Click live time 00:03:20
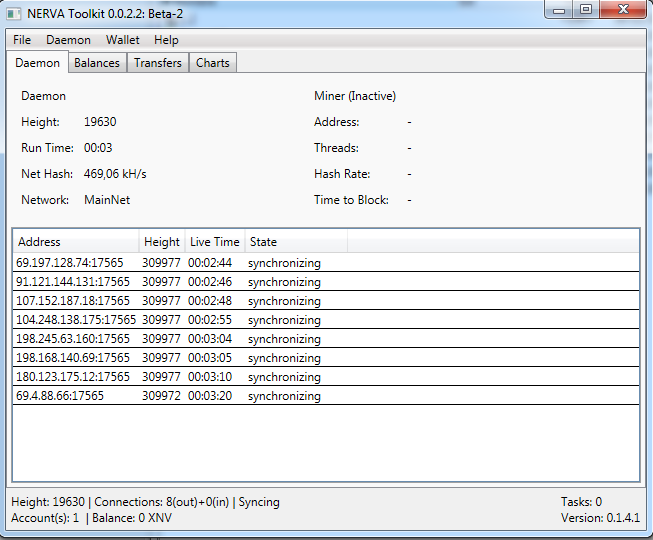 (210, 396)
